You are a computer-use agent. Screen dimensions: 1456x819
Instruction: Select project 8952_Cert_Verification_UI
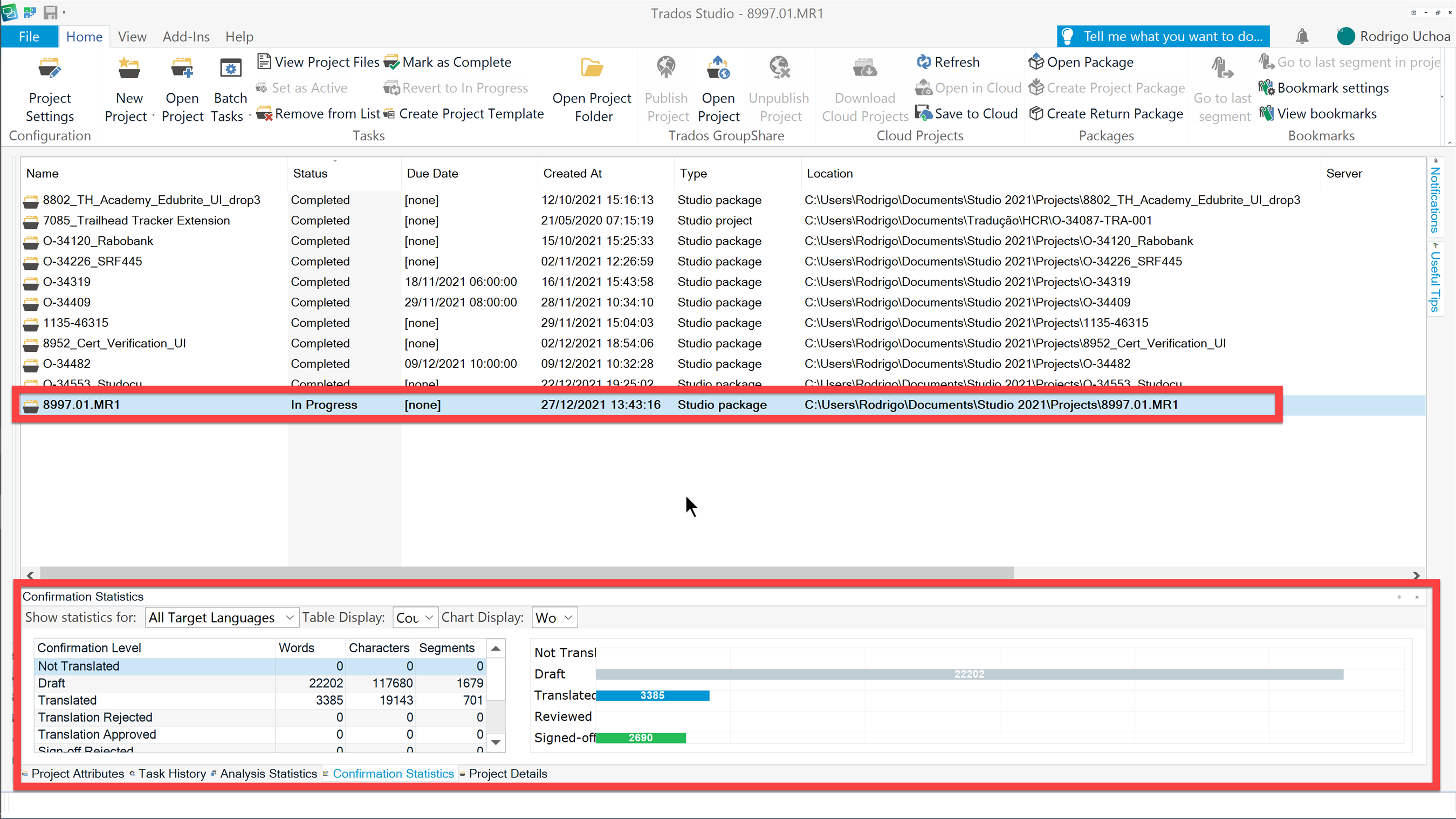pos(723,343)
